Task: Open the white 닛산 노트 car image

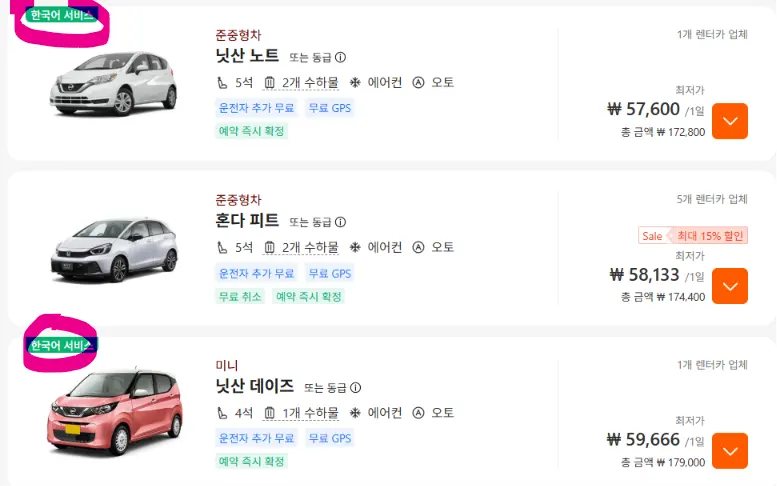Action: [x=113, y=83]
